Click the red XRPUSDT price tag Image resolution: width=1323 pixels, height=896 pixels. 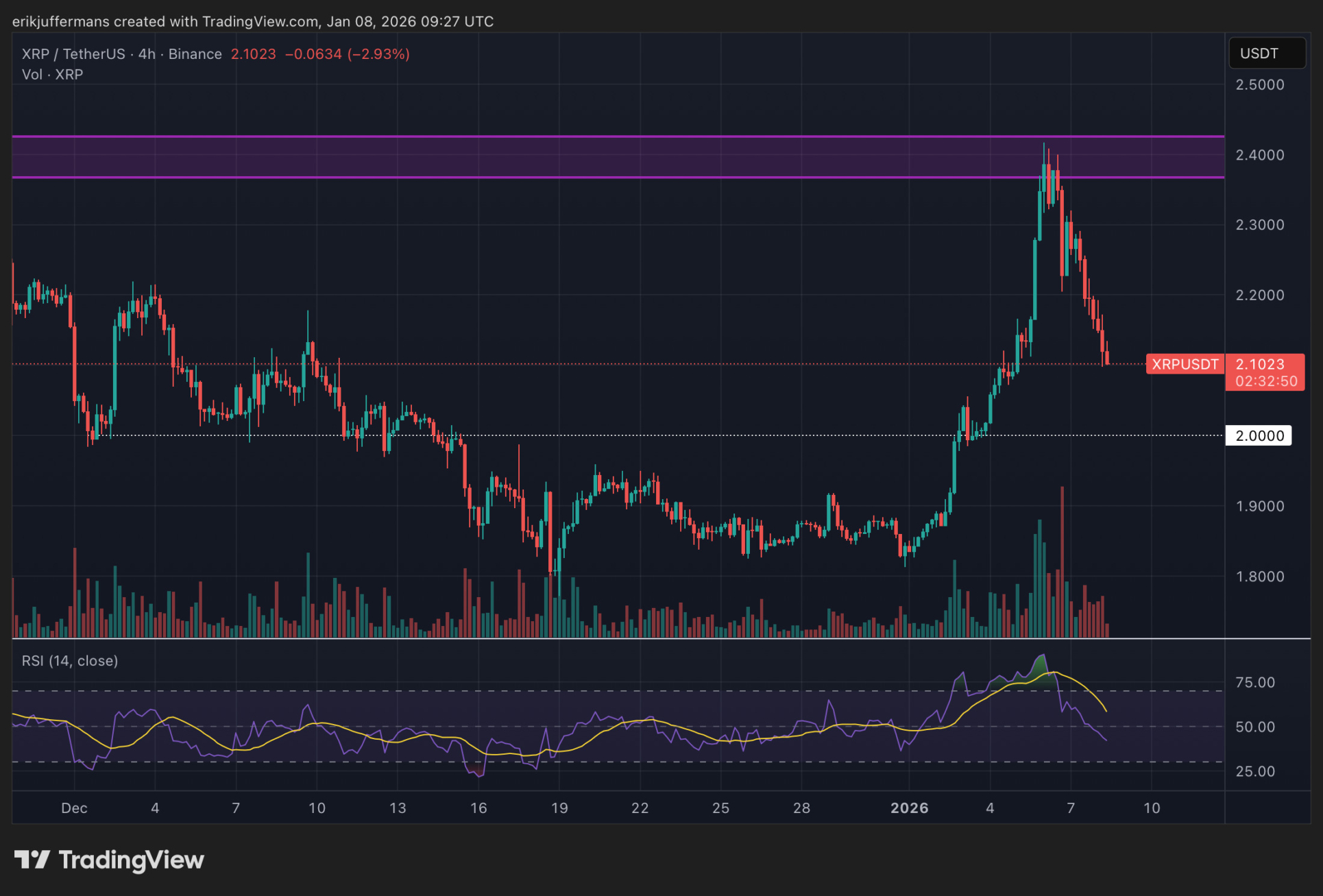point(1185,364)
